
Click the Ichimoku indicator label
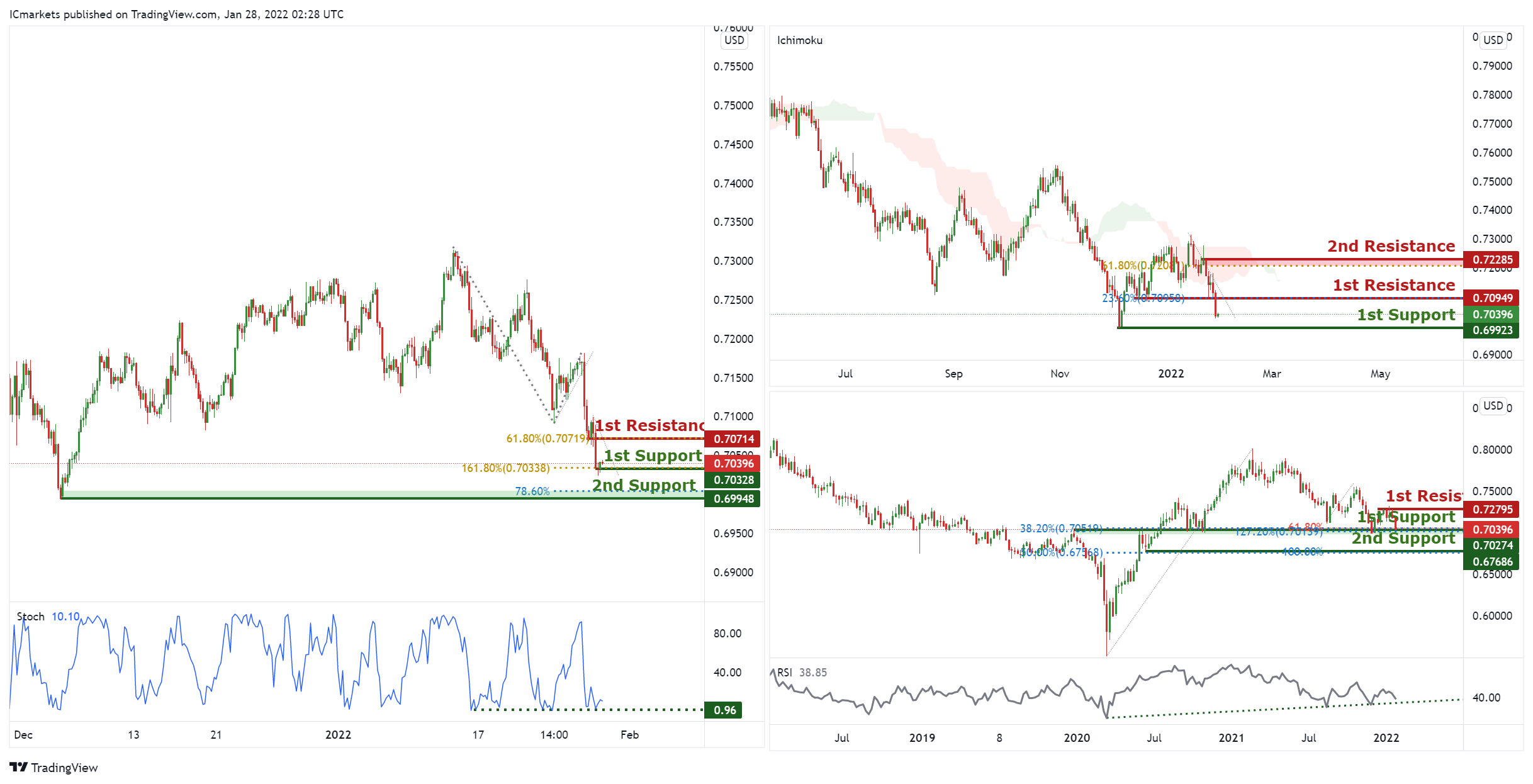799,40
